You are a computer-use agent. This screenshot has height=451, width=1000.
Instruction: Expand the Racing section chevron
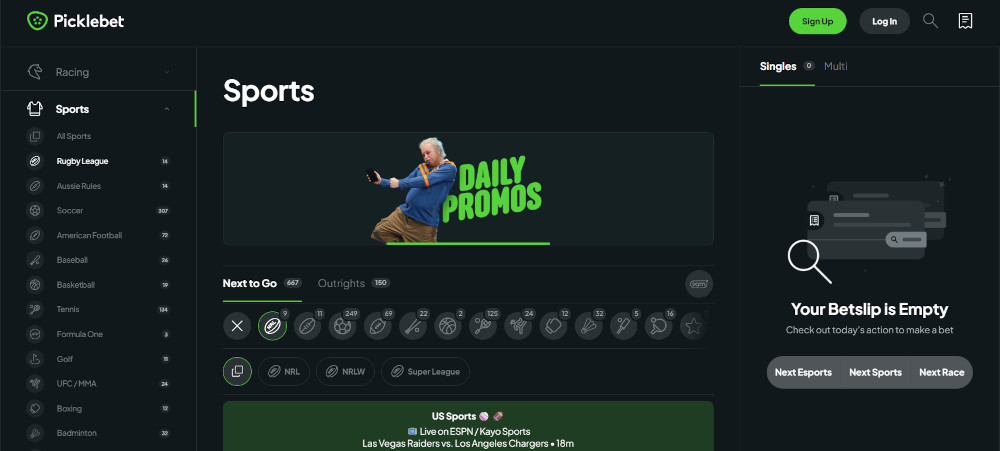point(167,72)
